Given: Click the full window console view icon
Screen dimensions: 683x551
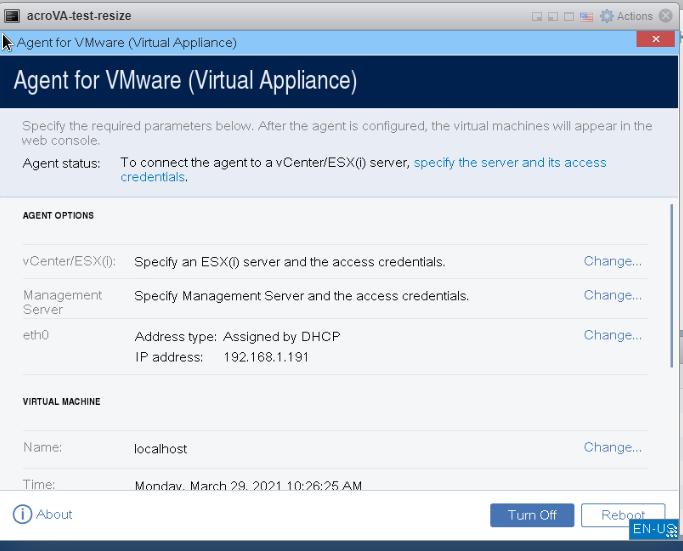Looking at the screenshot, I should click(x=569, y=17).
